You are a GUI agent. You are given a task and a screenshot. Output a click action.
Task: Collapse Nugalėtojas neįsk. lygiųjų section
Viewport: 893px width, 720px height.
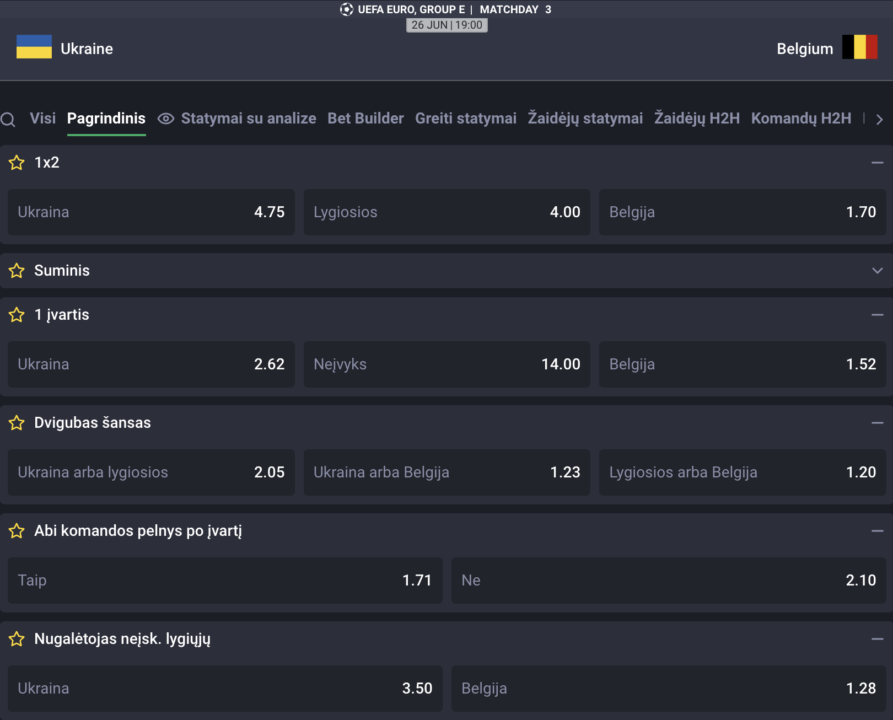877,639
